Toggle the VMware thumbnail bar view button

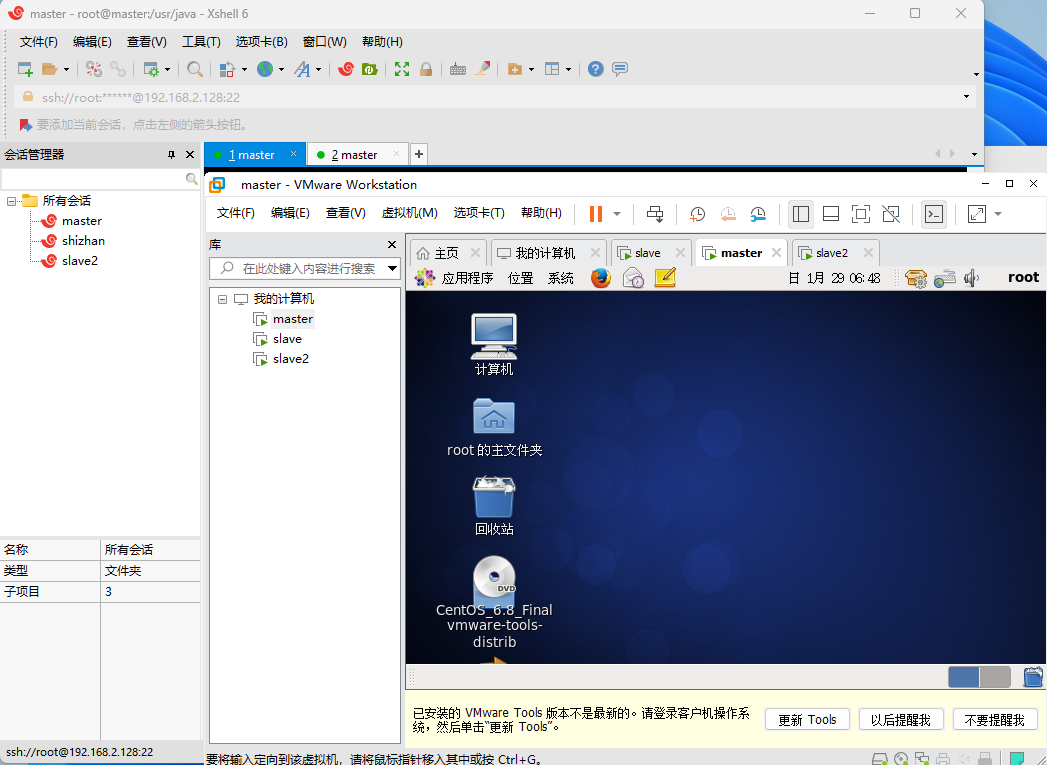click(831, 214)
